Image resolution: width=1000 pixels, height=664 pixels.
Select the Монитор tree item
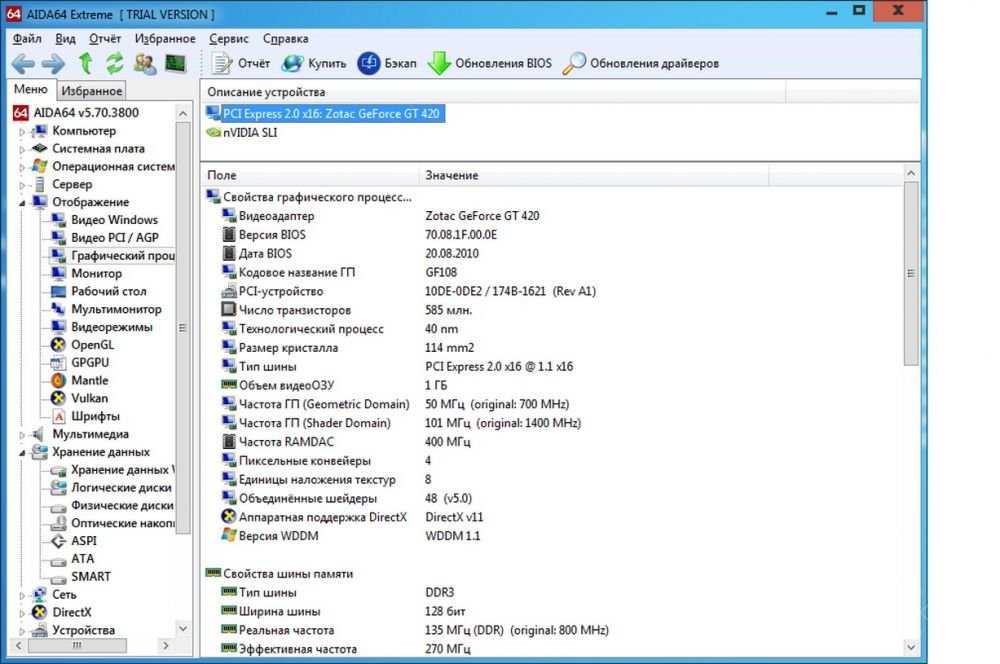[x=87, y=273]
